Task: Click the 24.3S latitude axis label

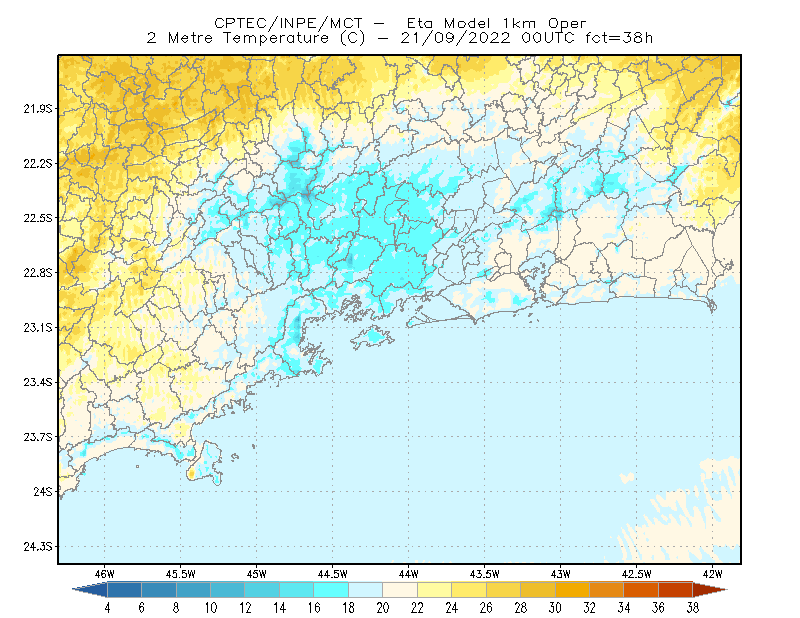Action: coord(38,547)
